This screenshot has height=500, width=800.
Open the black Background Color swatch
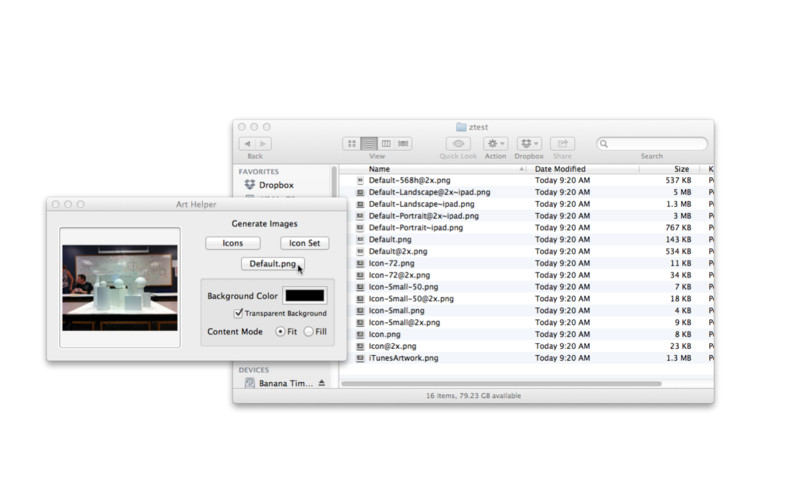[305, 295]
